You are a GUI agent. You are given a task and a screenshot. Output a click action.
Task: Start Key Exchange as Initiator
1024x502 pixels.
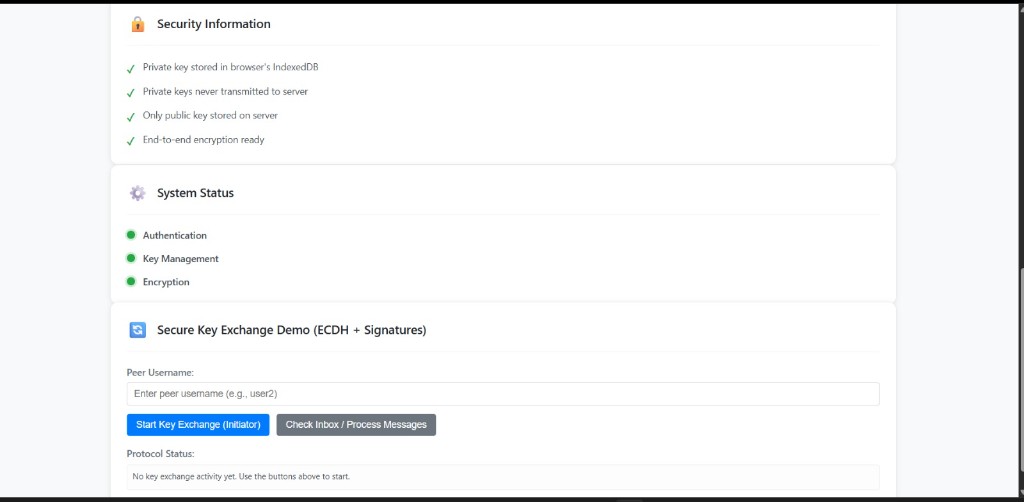[x=198, y=424]
